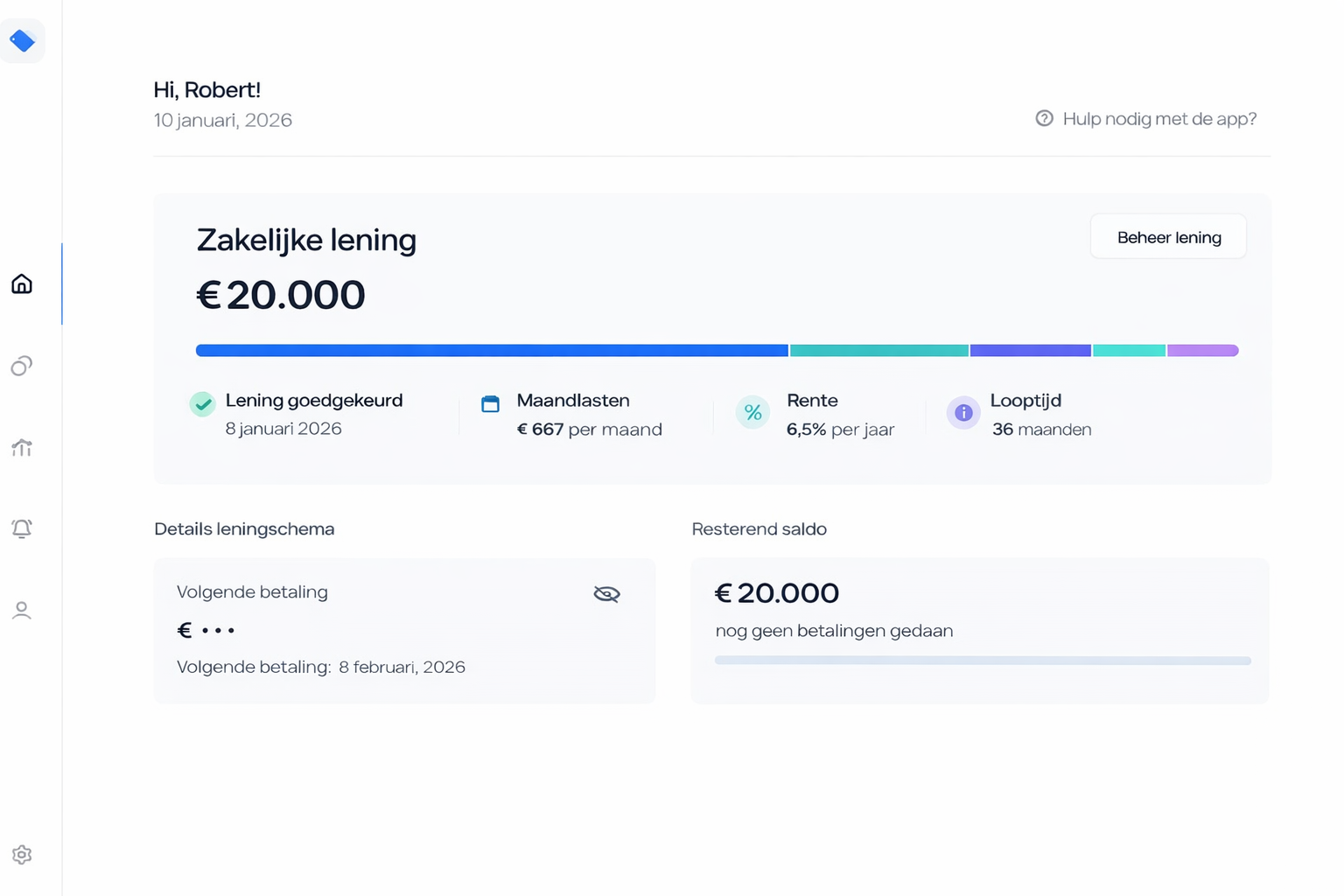Open the bank building sidebar icon
Image resolution: width=1344 pixels, height=896 pixels.
click(22, 447)
